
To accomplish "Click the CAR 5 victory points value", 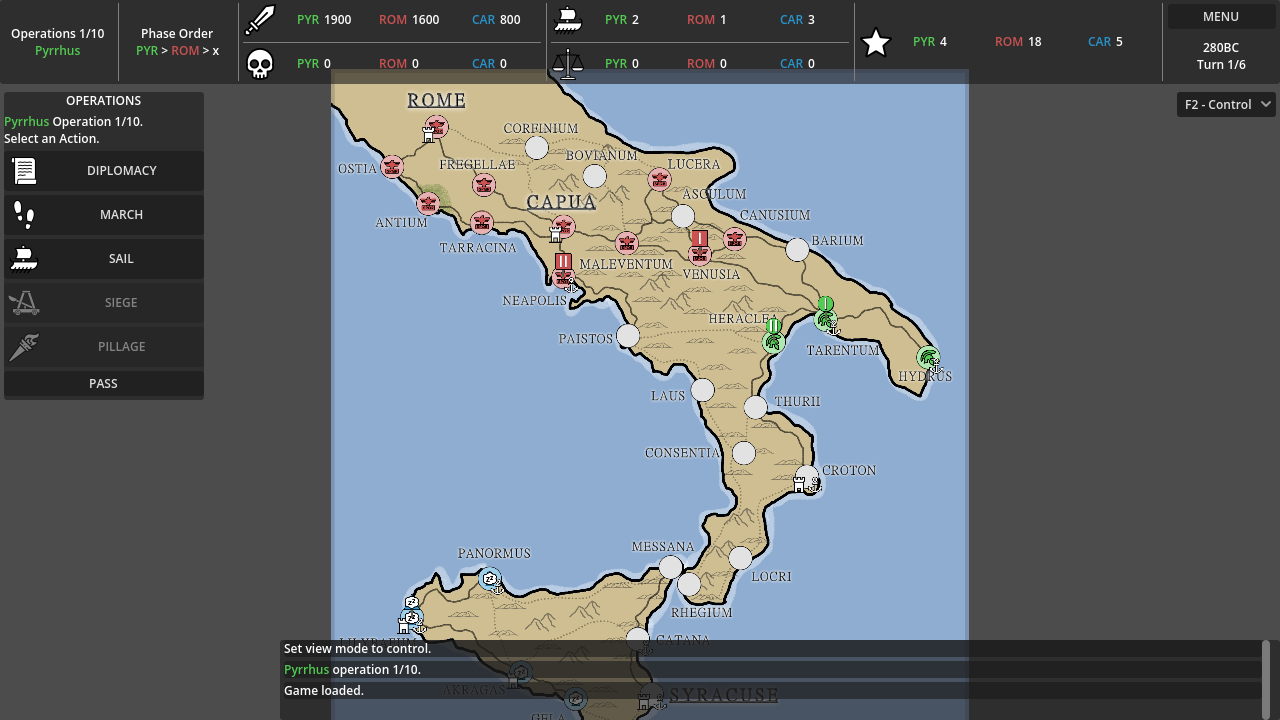I will click(x=1105, y=42).
